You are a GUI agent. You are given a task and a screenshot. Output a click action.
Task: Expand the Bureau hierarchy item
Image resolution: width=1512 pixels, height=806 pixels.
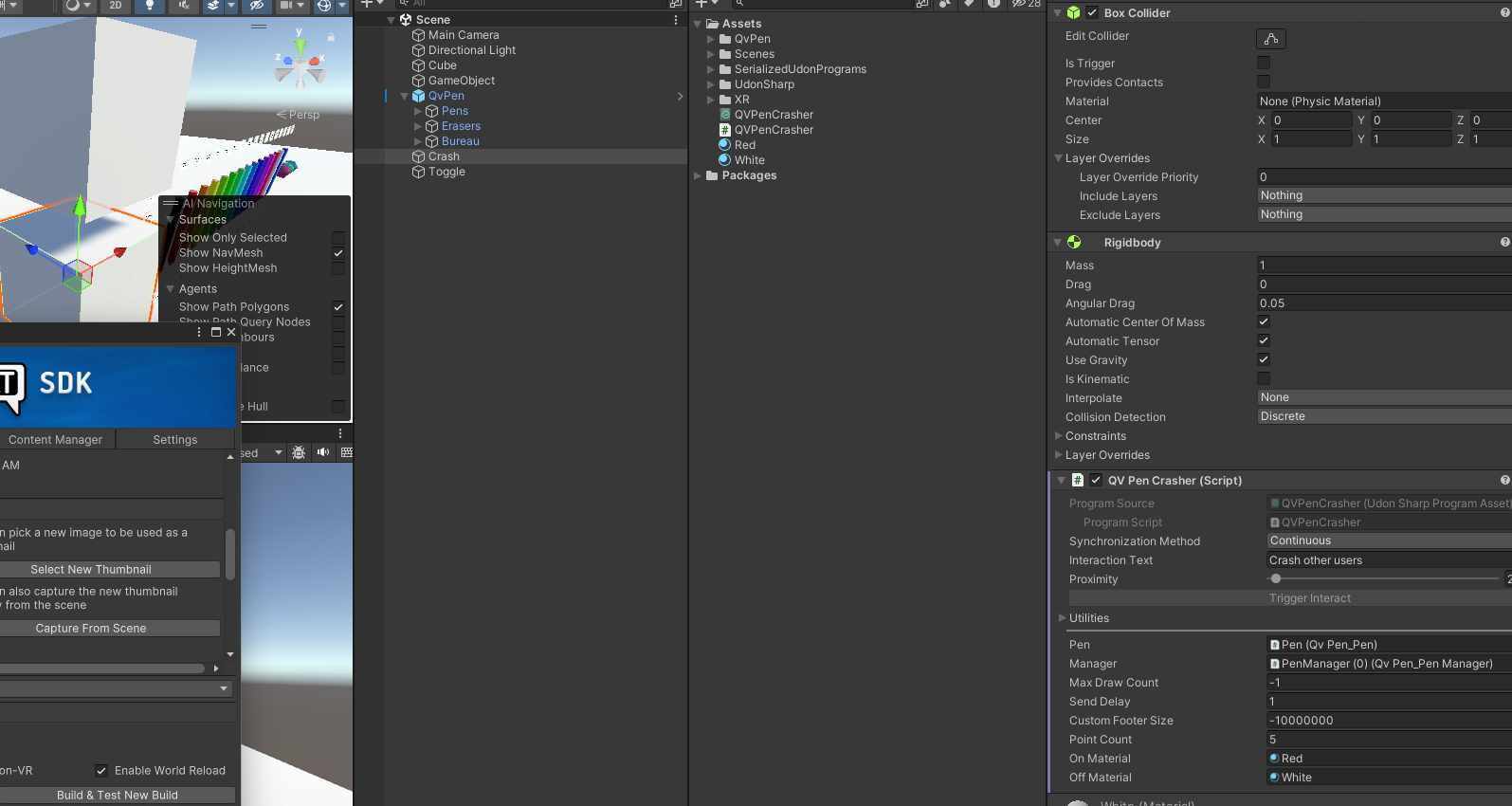(x=418, y=141)
